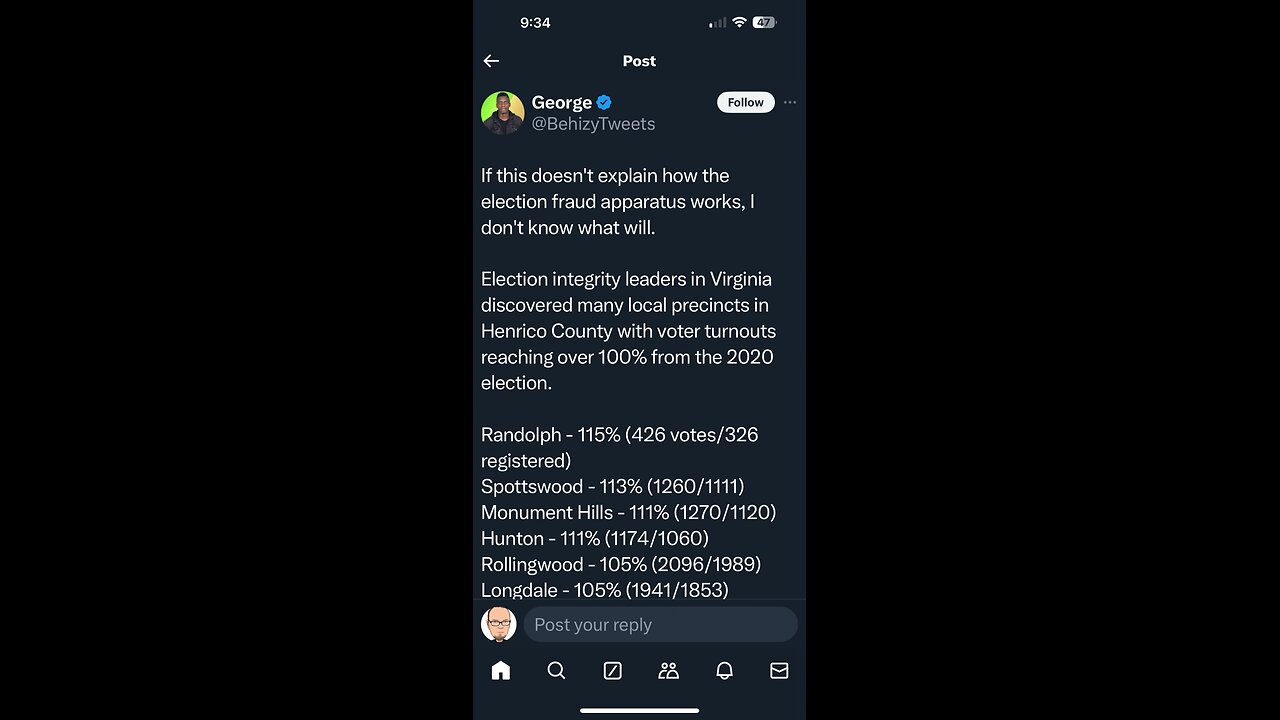Image resolution: width=1280 pixels, height=720 pixels.
Task: Open George's profile picture
Action: tap(502, 113)
